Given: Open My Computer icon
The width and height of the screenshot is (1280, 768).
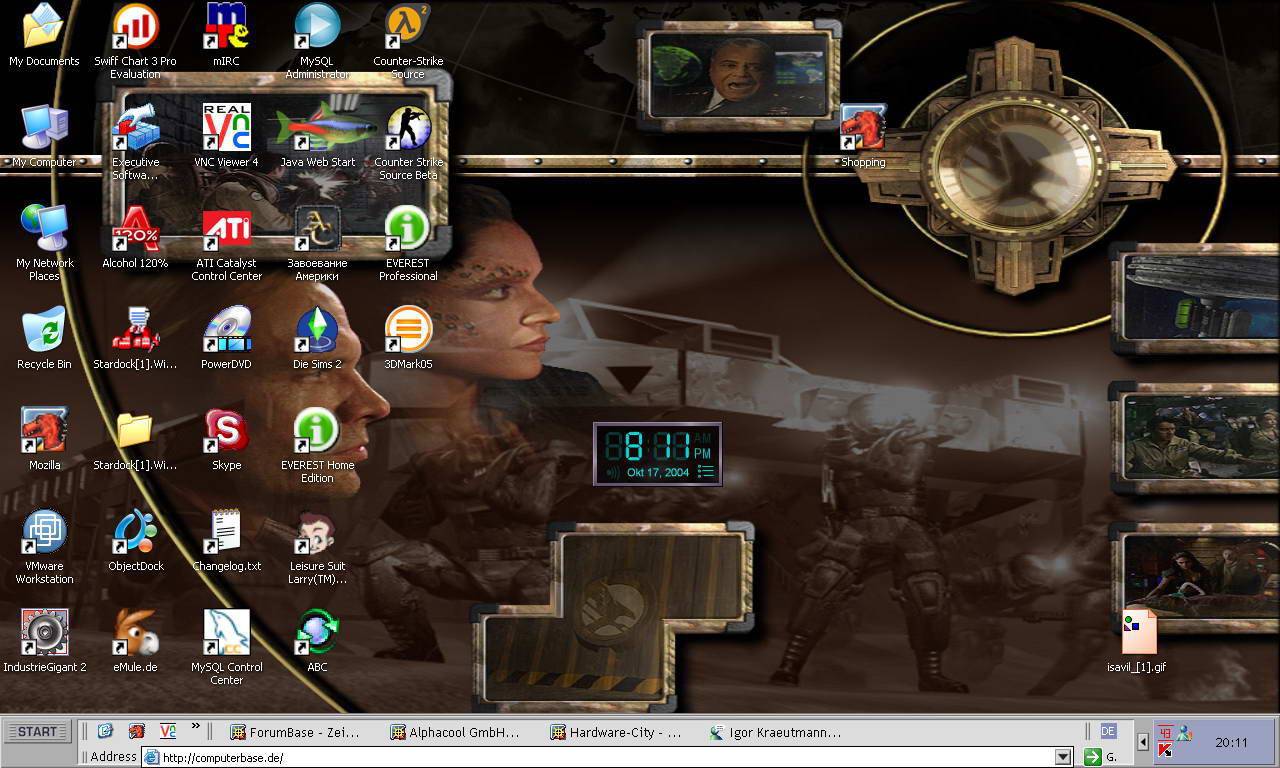Looking at the screenshot, I should click(x=44, y=136).
